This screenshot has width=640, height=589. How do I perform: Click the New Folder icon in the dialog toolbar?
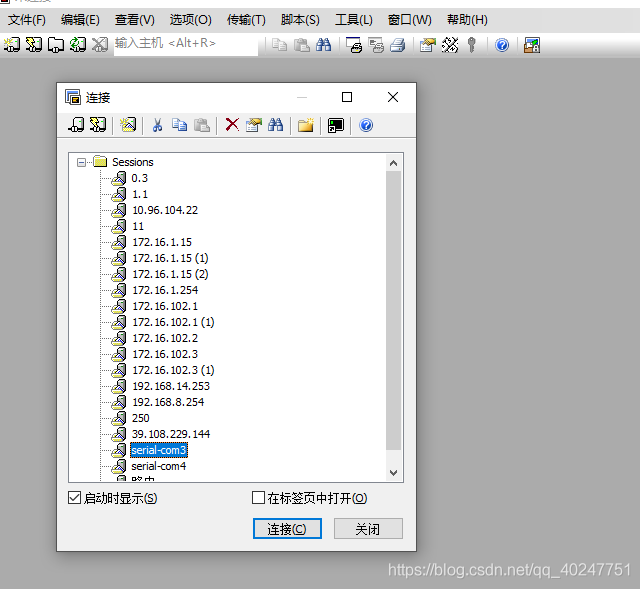tap(306, 125)
